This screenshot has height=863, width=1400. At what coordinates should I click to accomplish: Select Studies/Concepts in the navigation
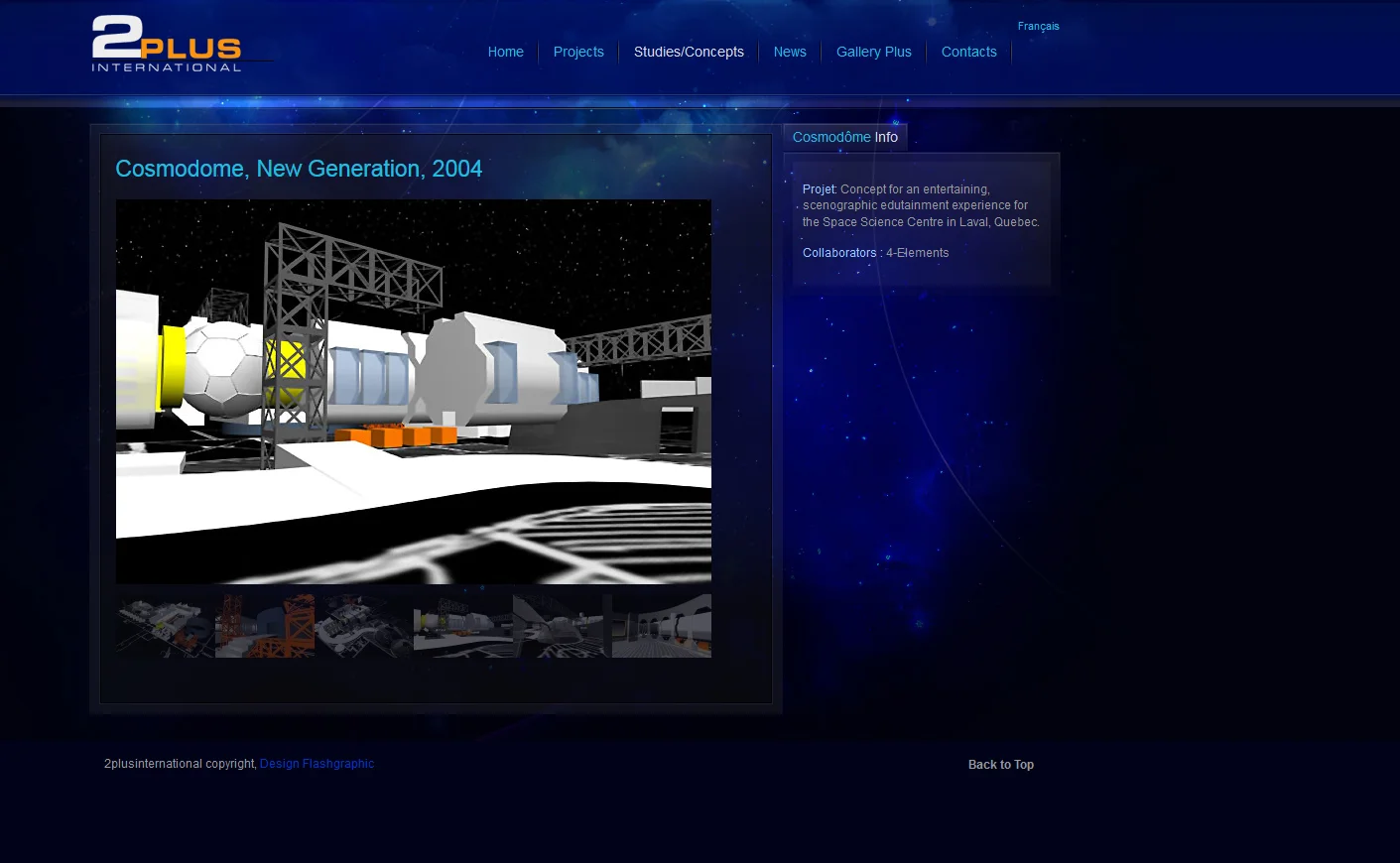(x=689, y=52)
